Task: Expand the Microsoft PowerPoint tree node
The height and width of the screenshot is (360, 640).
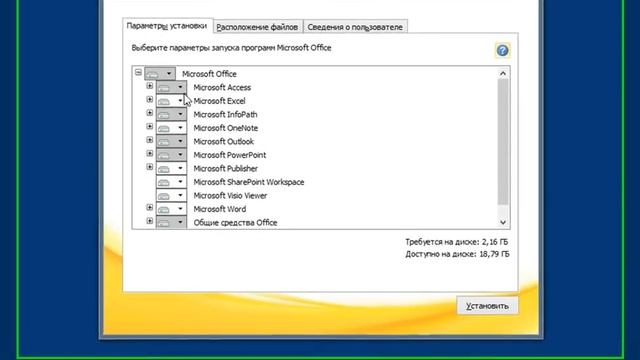Action: click(x=150, y=153)
